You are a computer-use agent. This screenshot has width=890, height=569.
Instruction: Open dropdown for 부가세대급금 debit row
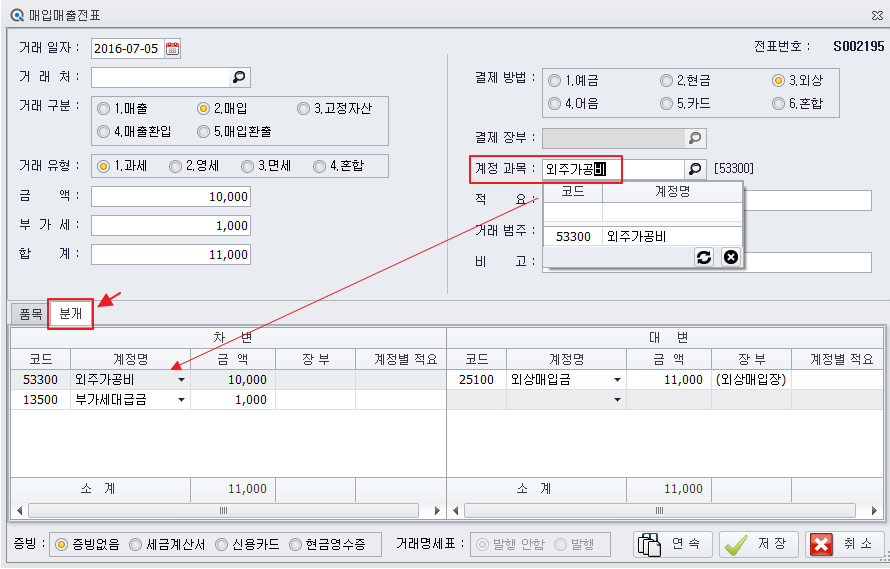click(181, 400)
